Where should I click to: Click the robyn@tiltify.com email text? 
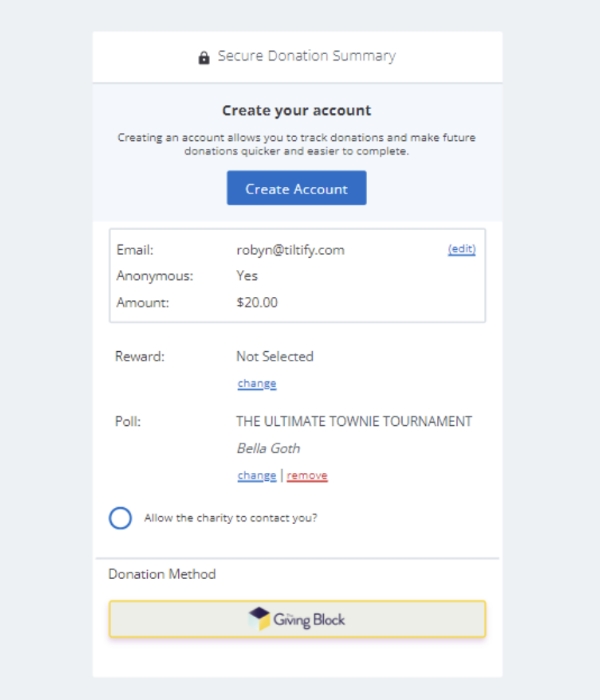[291, 250]
